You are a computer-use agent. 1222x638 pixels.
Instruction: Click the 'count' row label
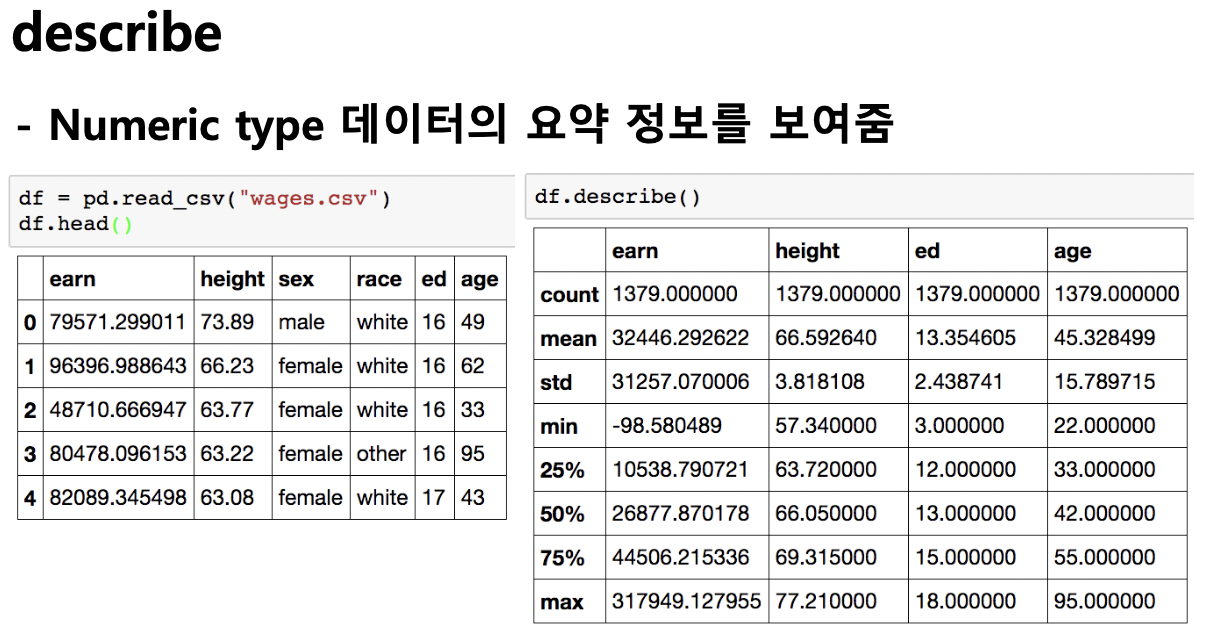pyautogui.click(x=569, y=295)
